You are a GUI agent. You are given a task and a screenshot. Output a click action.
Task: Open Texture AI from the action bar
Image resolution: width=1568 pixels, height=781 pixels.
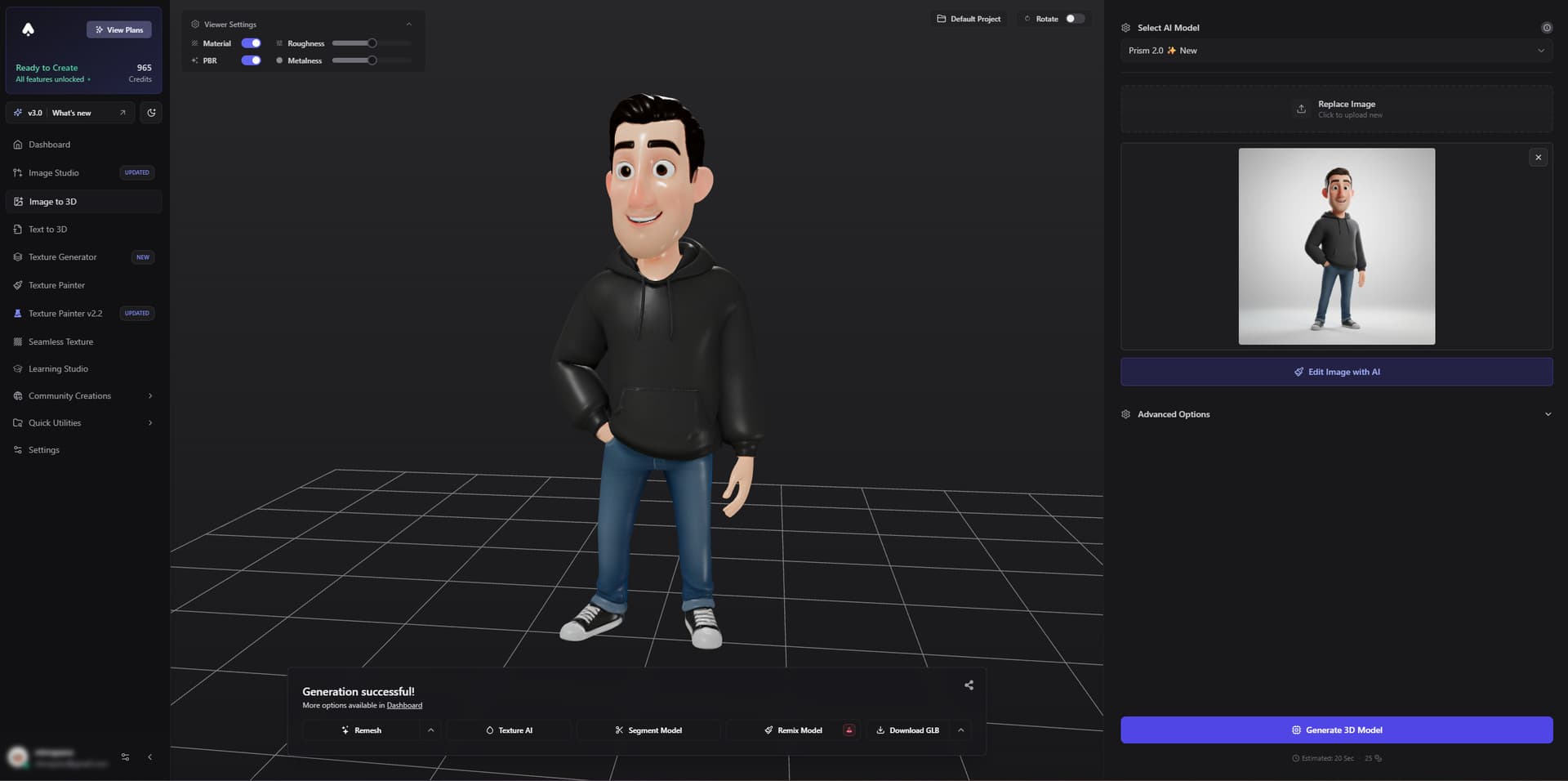point(508,730)
